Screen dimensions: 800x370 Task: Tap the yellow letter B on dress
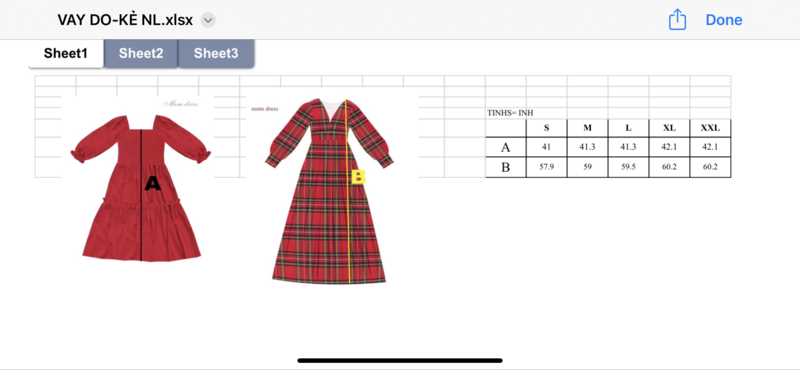[359, 177]
